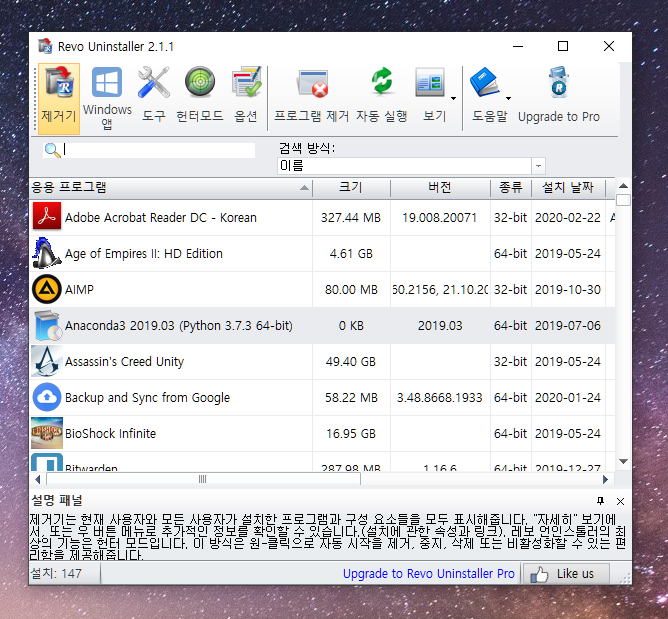Click the Like us button

pyautogui.click(x=566, y=574)
